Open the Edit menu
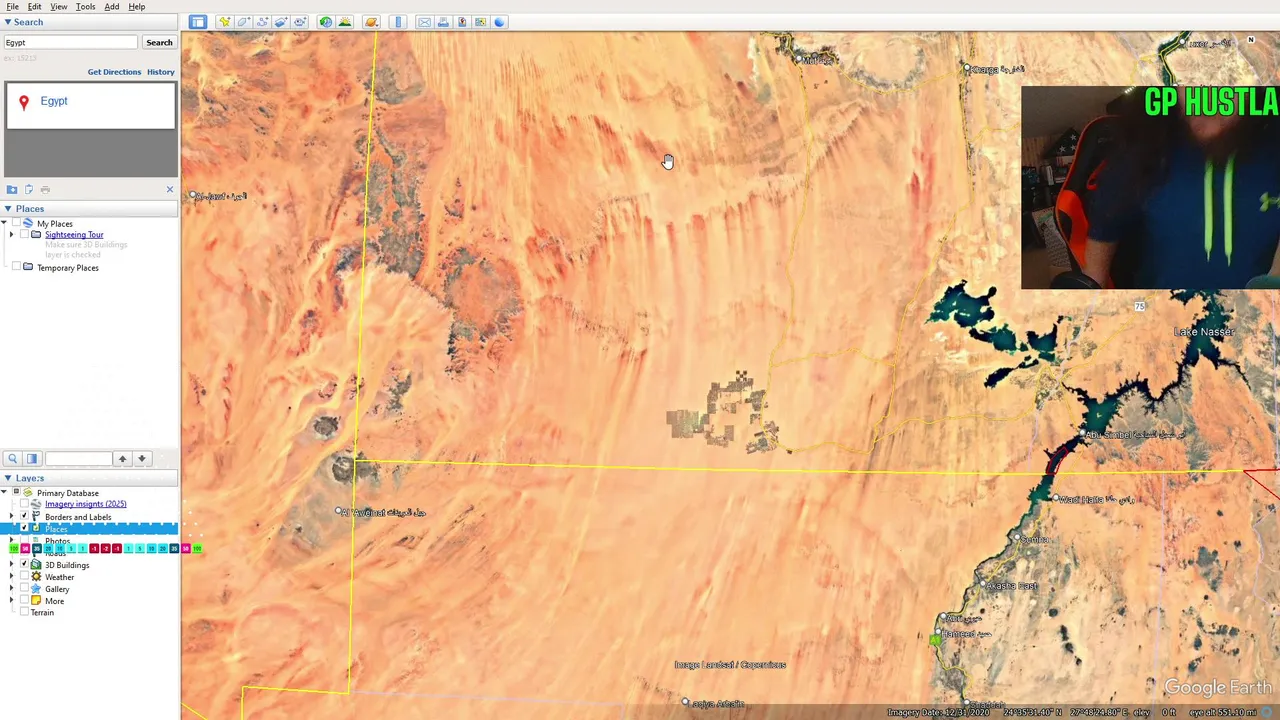Screen dimensions: 1280x720 (34, 6)
